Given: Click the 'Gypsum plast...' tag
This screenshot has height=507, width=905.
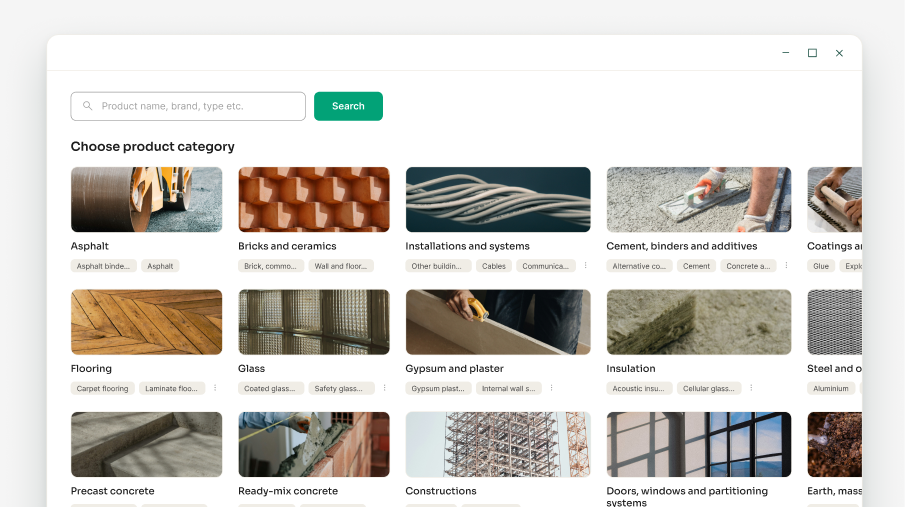Looking at the screenshot, I should click(x=438, y=389).
